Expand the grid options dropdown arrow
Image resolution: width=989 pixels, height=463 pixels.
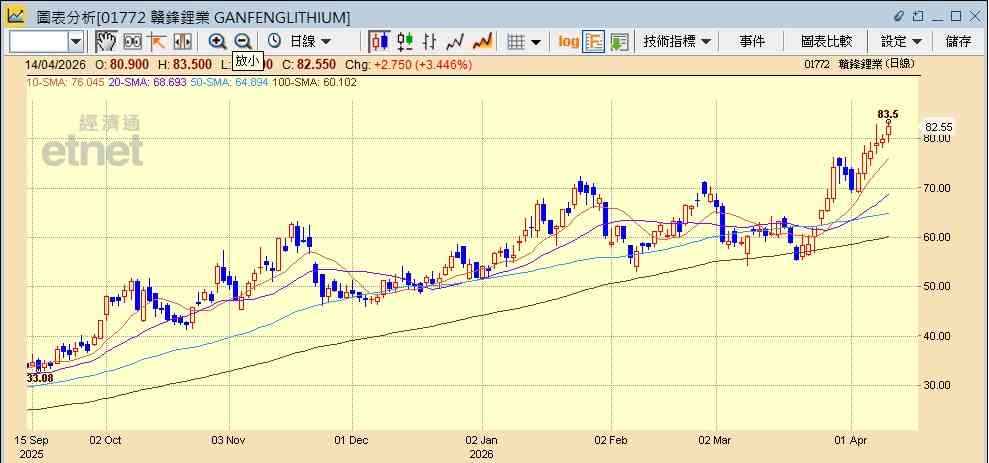coord(536,42)
